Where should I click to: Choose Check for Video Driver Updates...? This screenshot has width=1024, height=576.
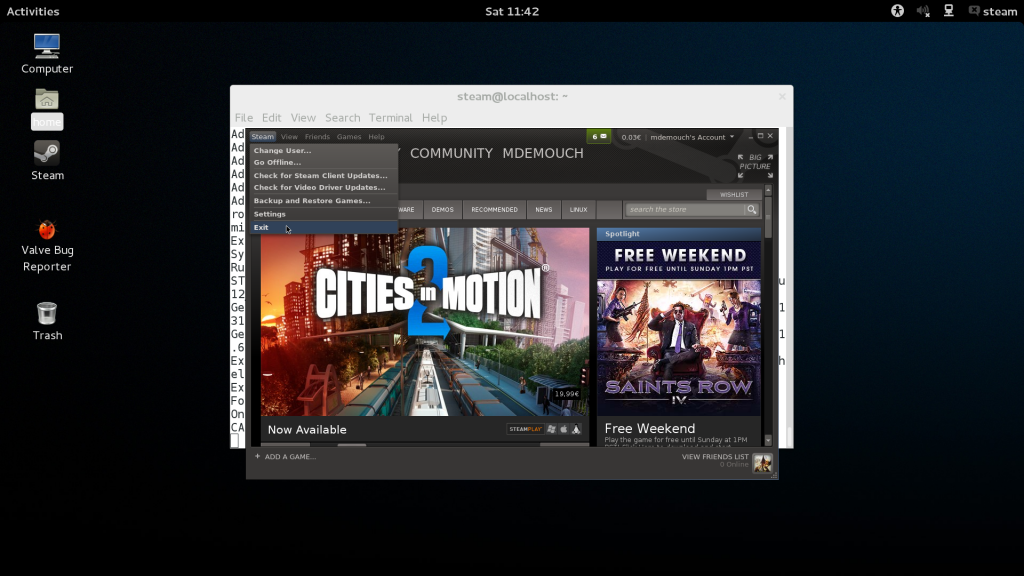point(324,187)
